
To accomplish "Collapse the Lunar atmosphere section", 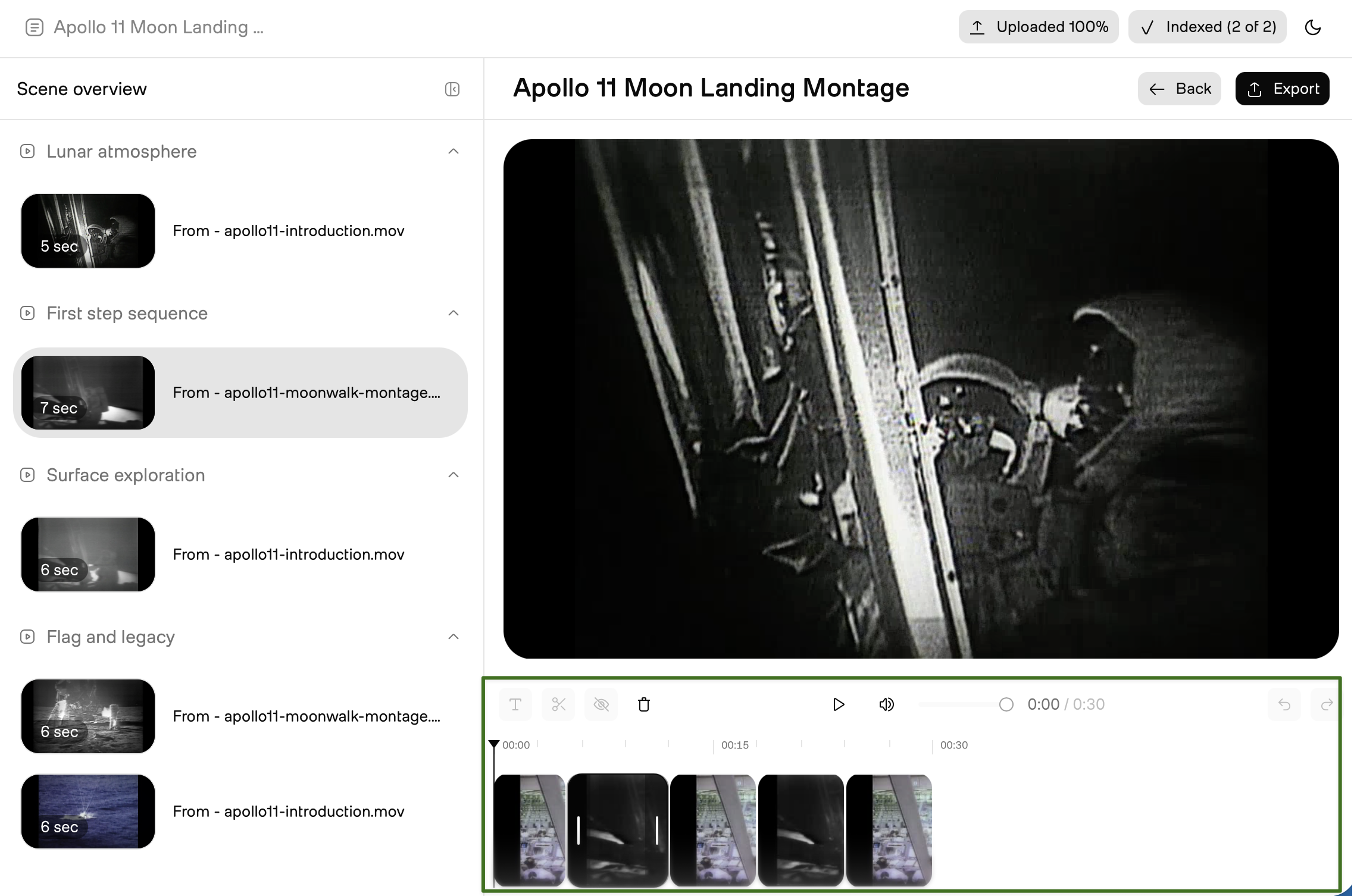I will pyautogui.click(x=454, y=151).
